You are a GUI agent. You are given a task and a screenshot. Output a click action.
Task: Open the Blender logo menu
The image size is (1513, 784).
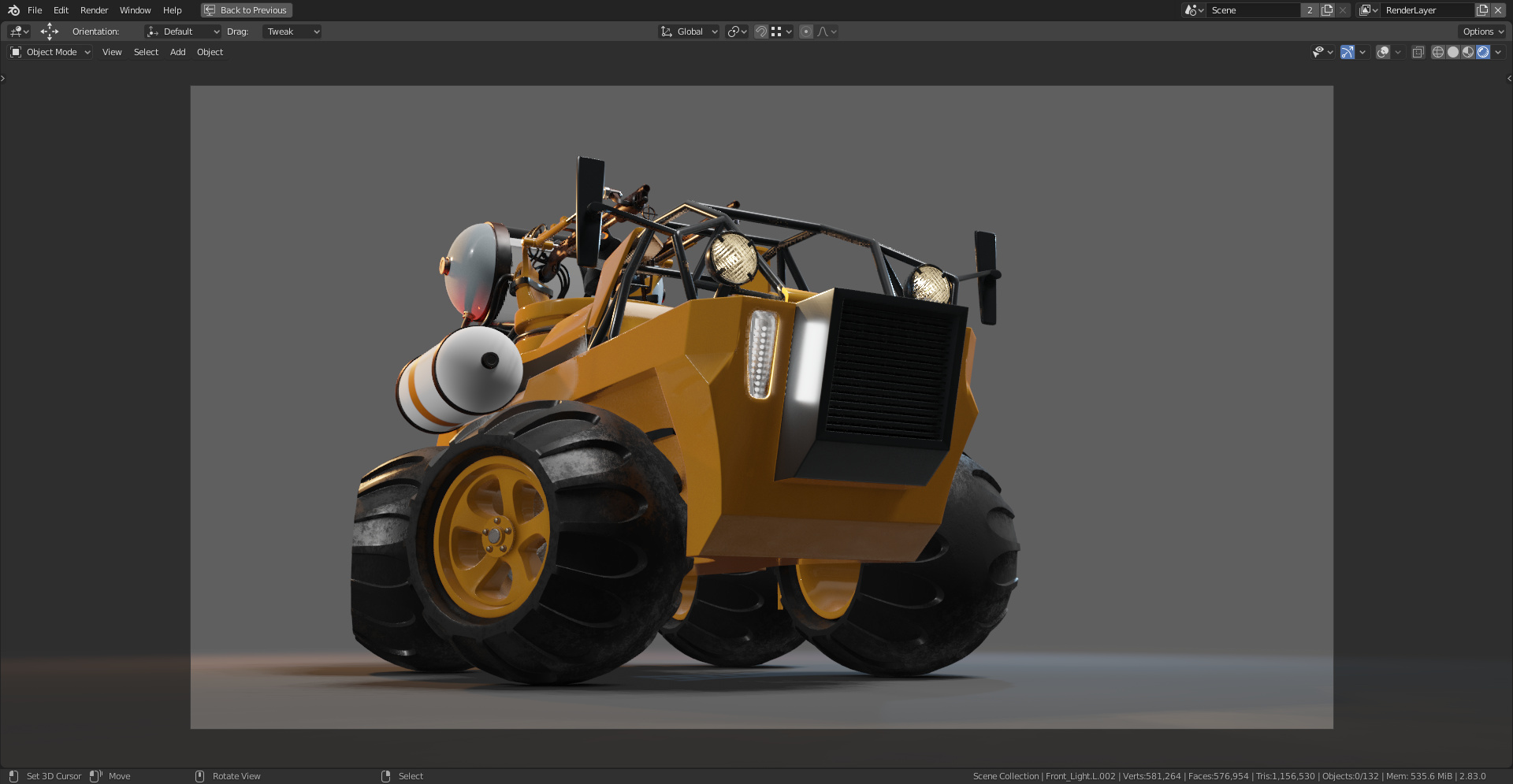coord(13,10)
